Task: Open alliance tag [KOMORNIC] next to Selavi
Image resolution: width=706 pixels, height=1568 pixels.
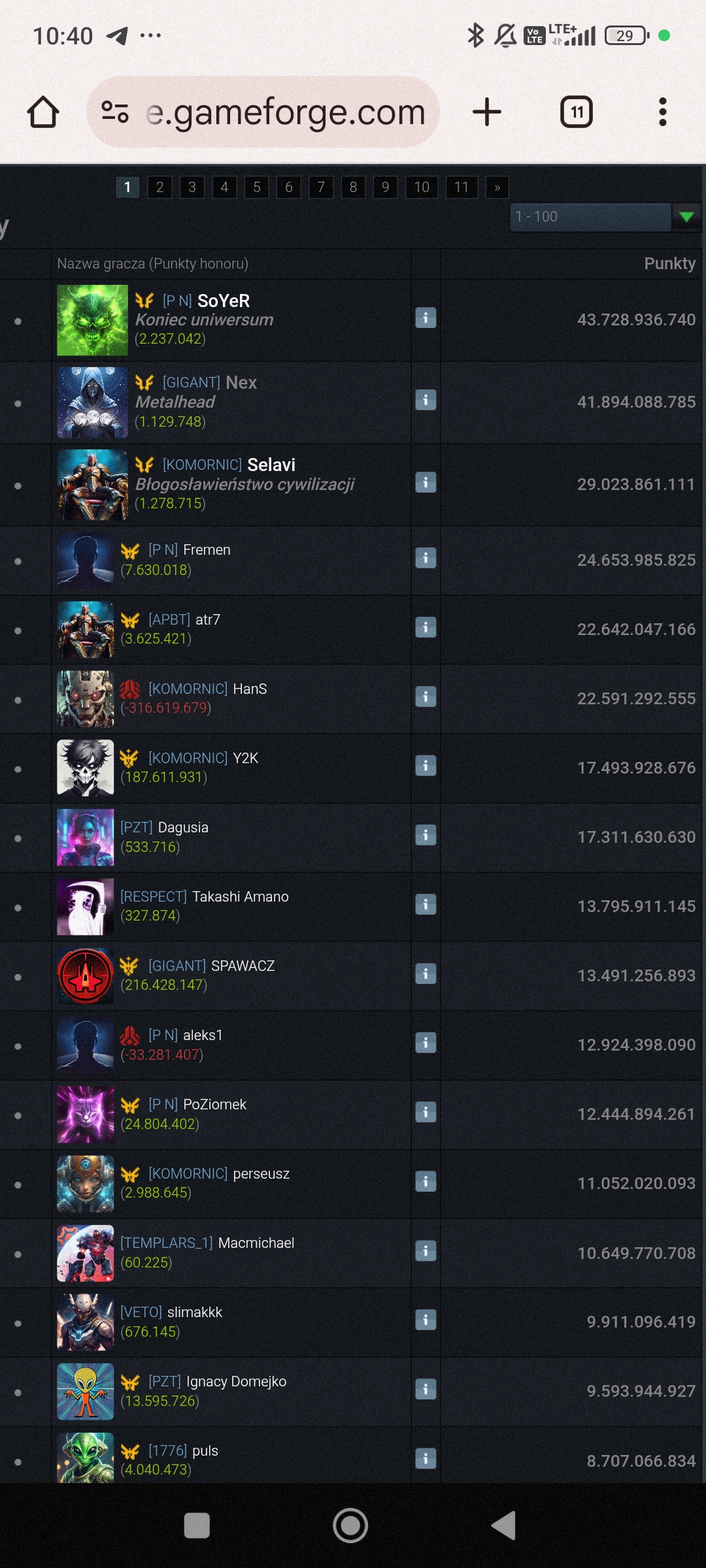Action: coord(202,465)
